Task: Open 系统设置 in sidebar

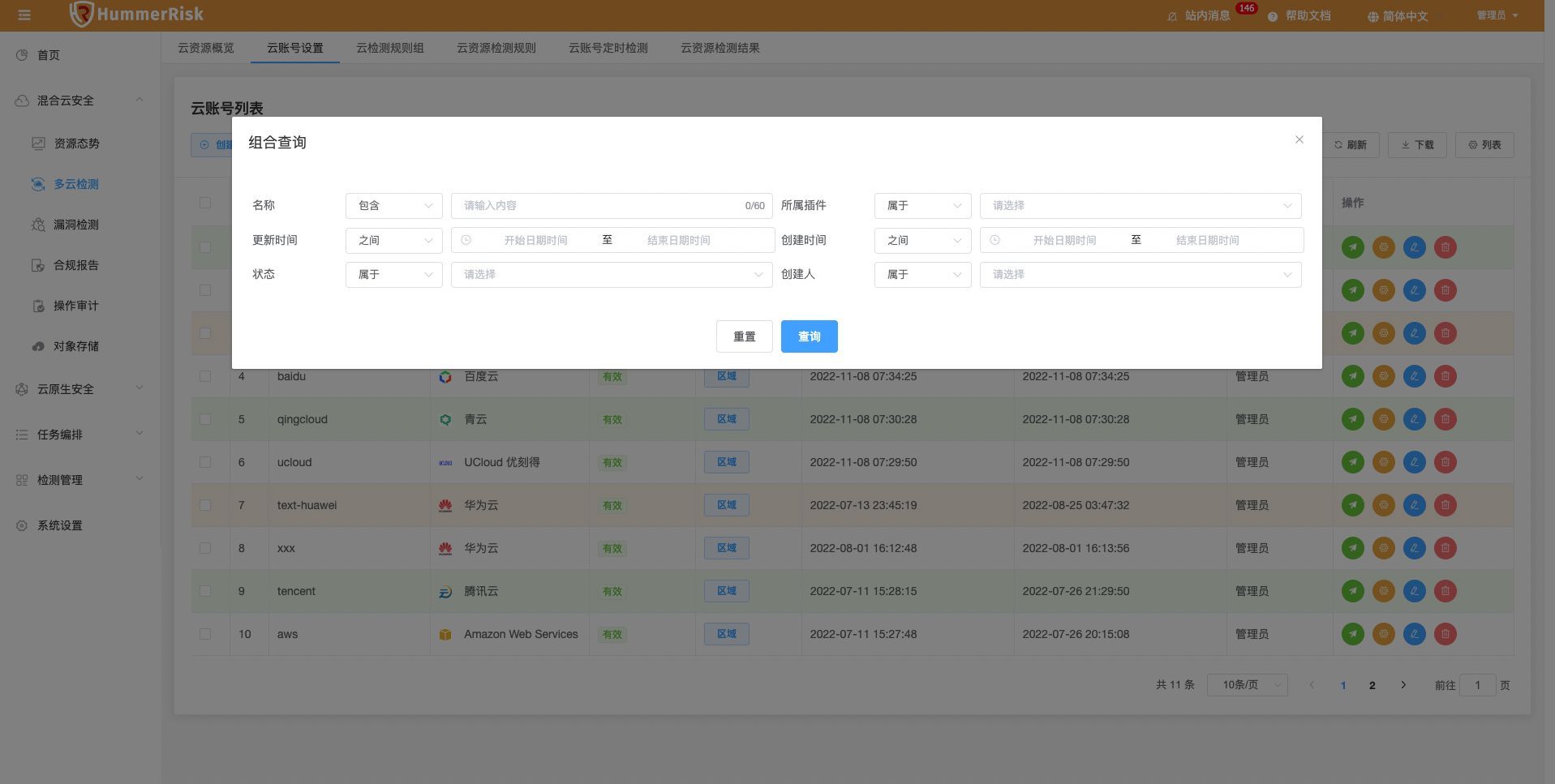Action: click(x=60, y=525)
